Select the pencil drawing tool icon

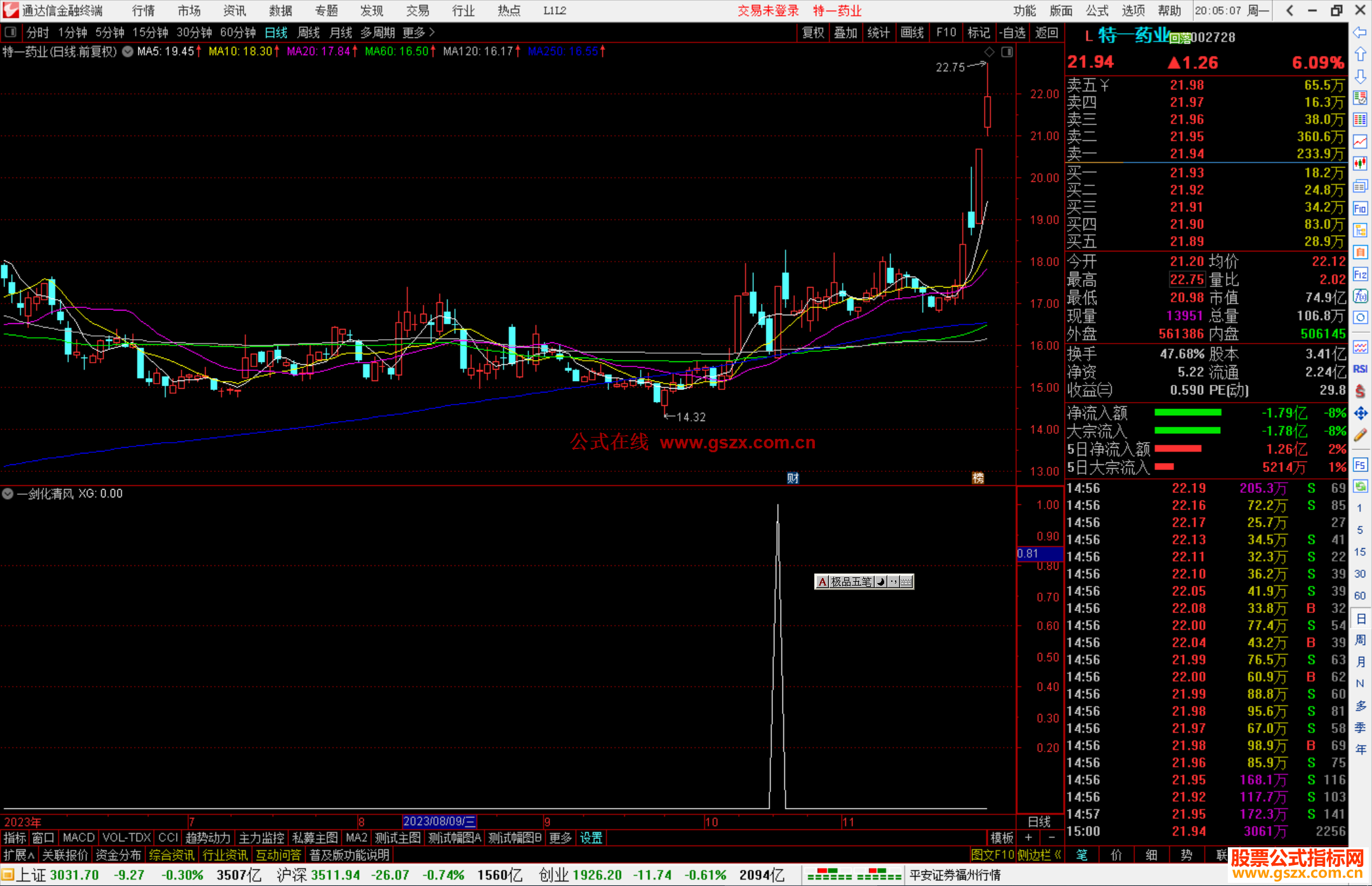pyautogui.click(x=1360, y=436)
